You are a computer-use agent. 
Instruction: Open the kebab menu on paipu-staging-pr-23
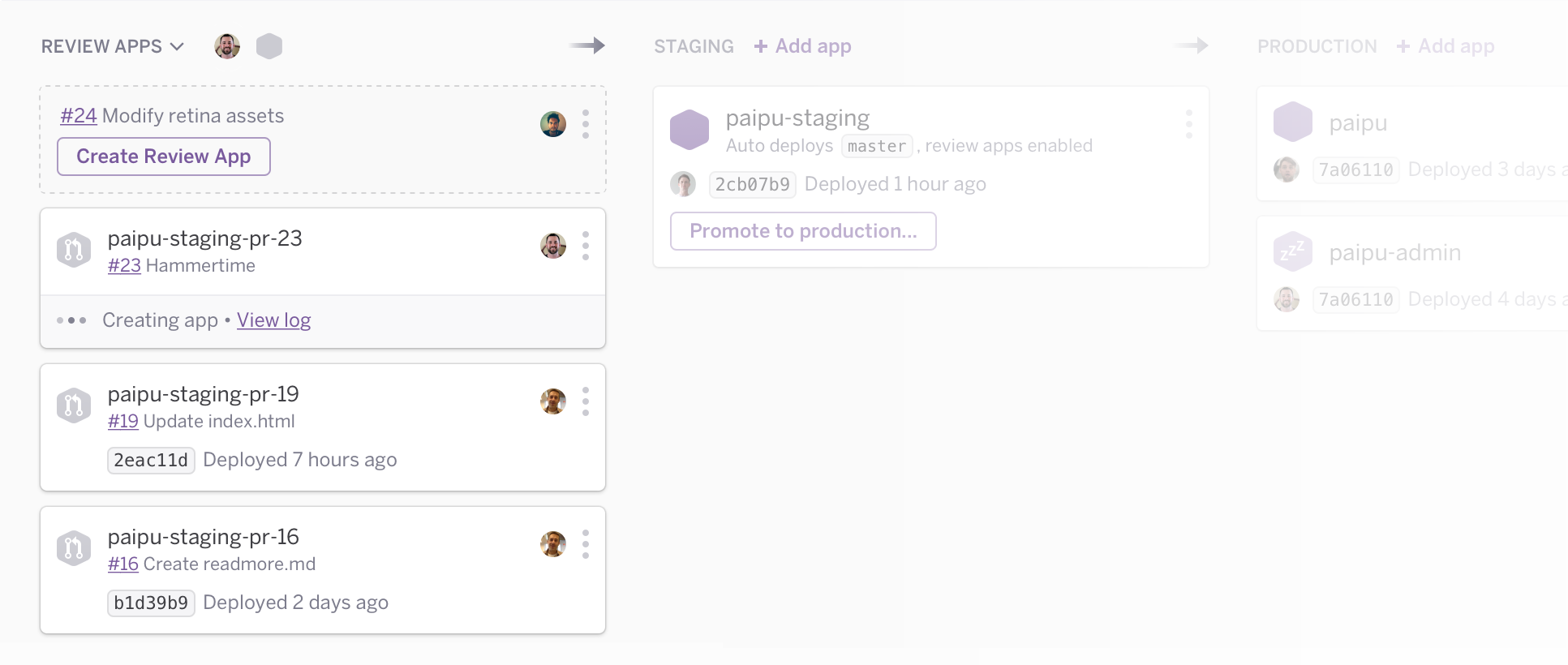click(x=586, y=247)
